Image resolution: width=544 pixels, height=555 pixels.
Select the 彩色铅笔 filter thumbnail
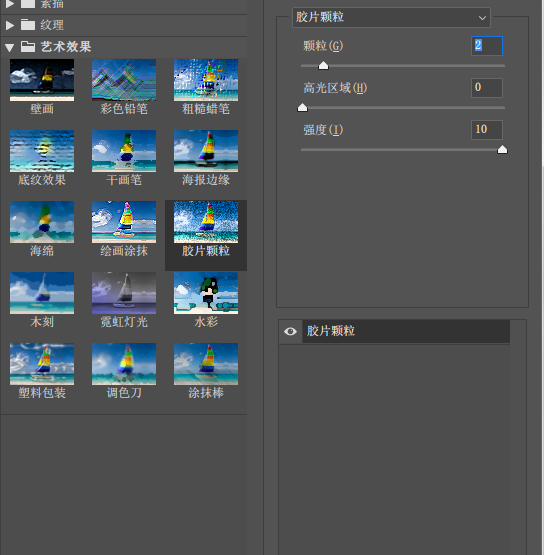pyautogui.click(x=124, y=80)
